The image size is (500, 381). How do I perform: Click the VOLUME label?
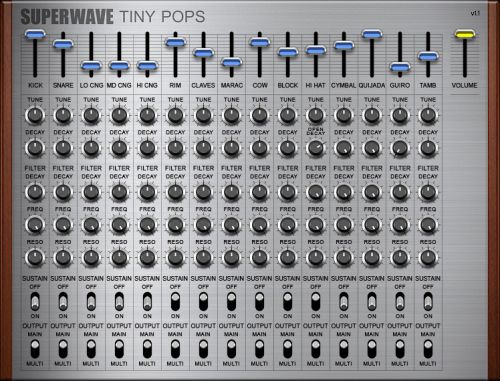click(464, 85)
